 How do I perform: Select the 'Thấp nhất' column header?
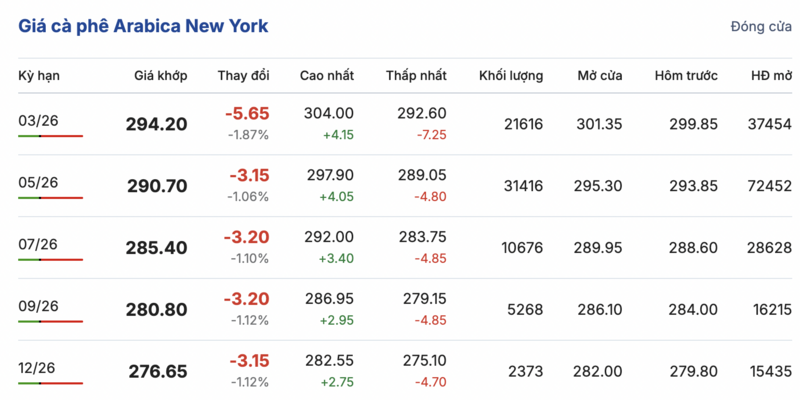pos(416,76)
